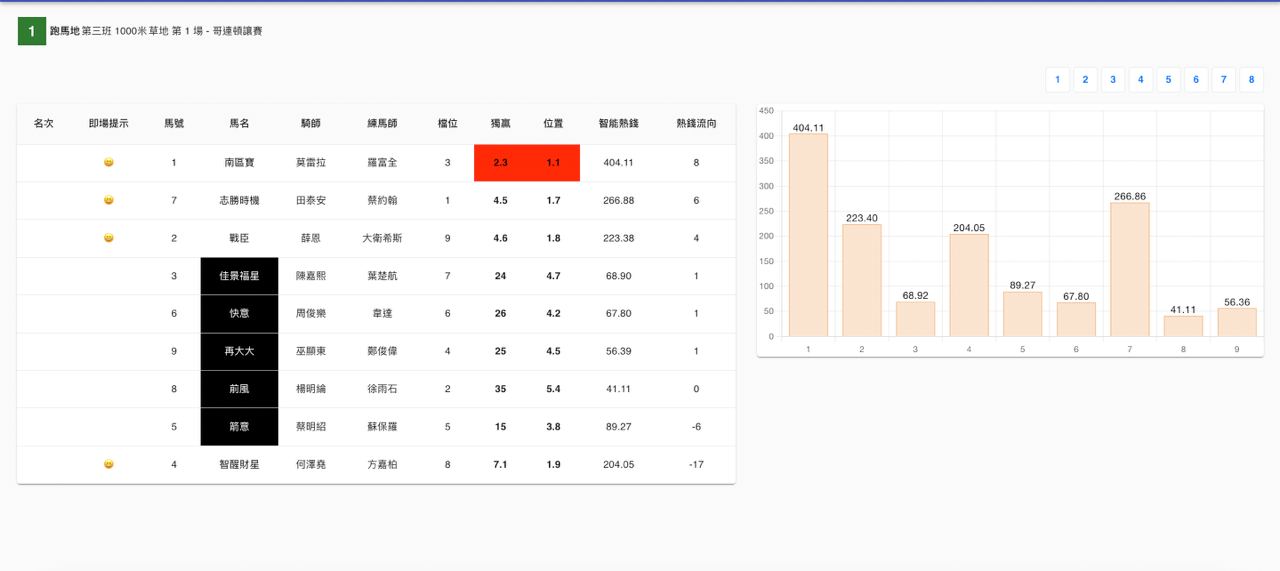1280x571 pixels.
Task: Switch to race 2 in the race selector
Action: (1085, 80)
